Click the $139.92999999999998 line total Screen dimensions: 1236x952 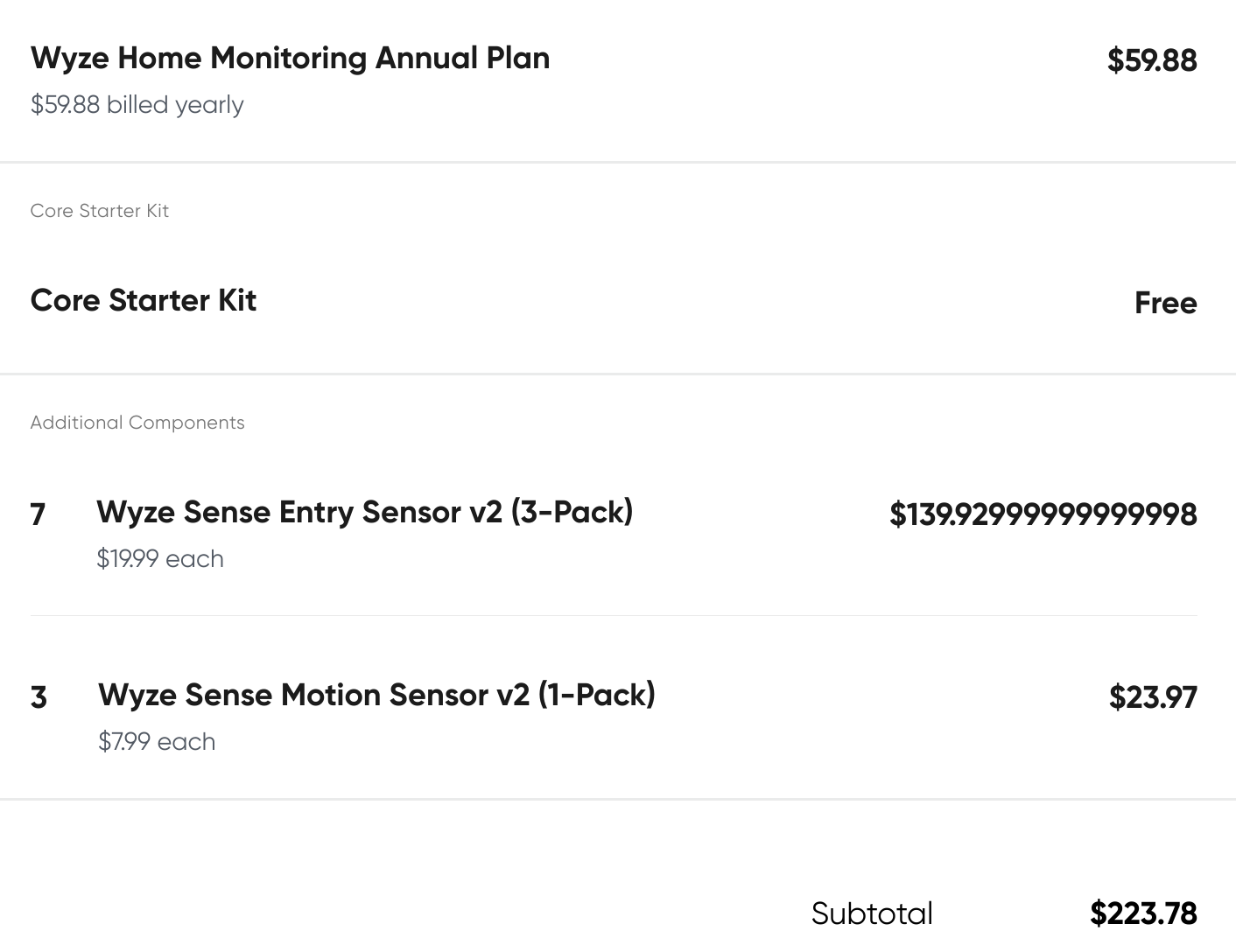1043,514
